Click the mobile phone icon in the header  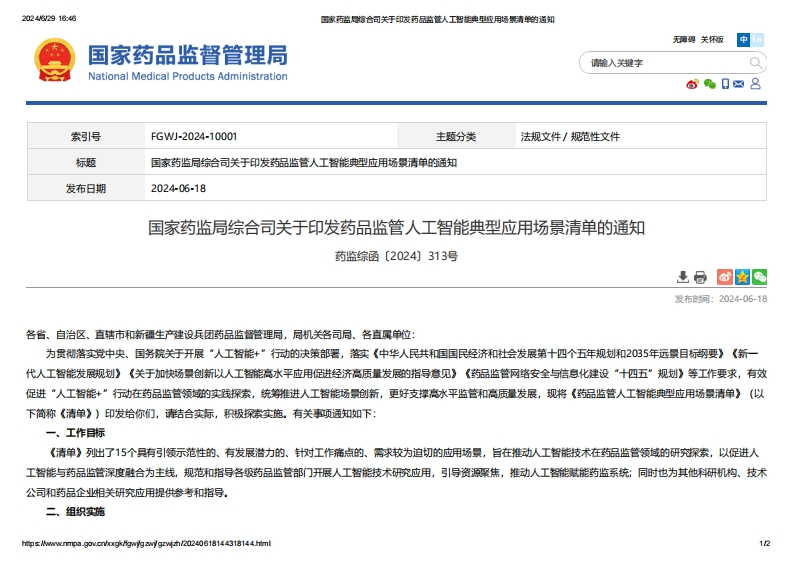725,84
